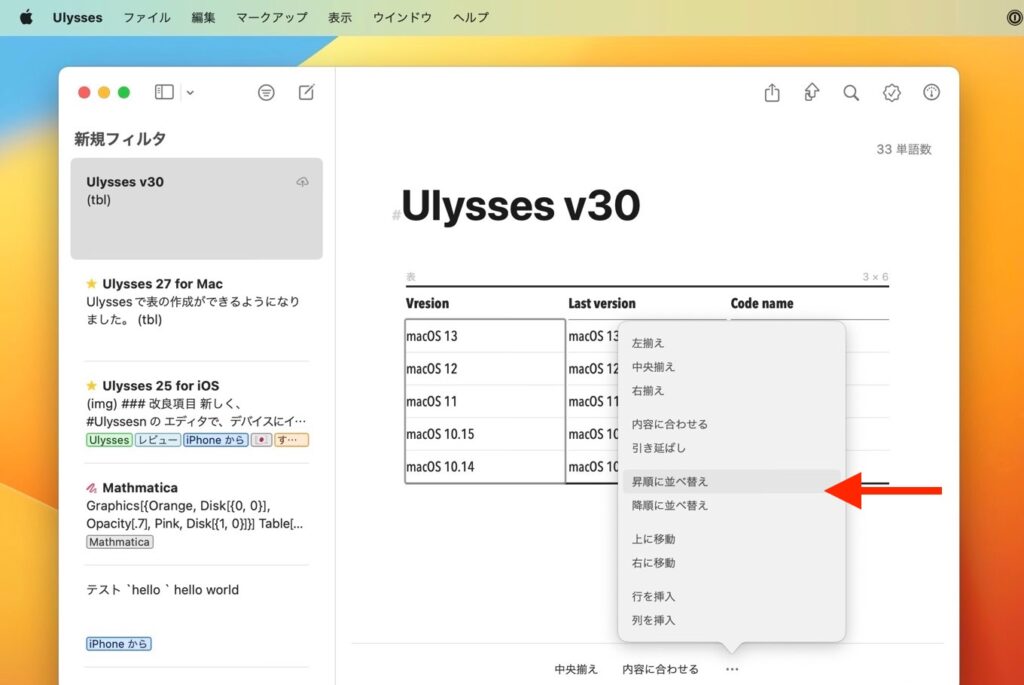This screenshot has width=1024, height=685.
Task: Open the Share/export icon in the toolbar
Action: (771, 92)
